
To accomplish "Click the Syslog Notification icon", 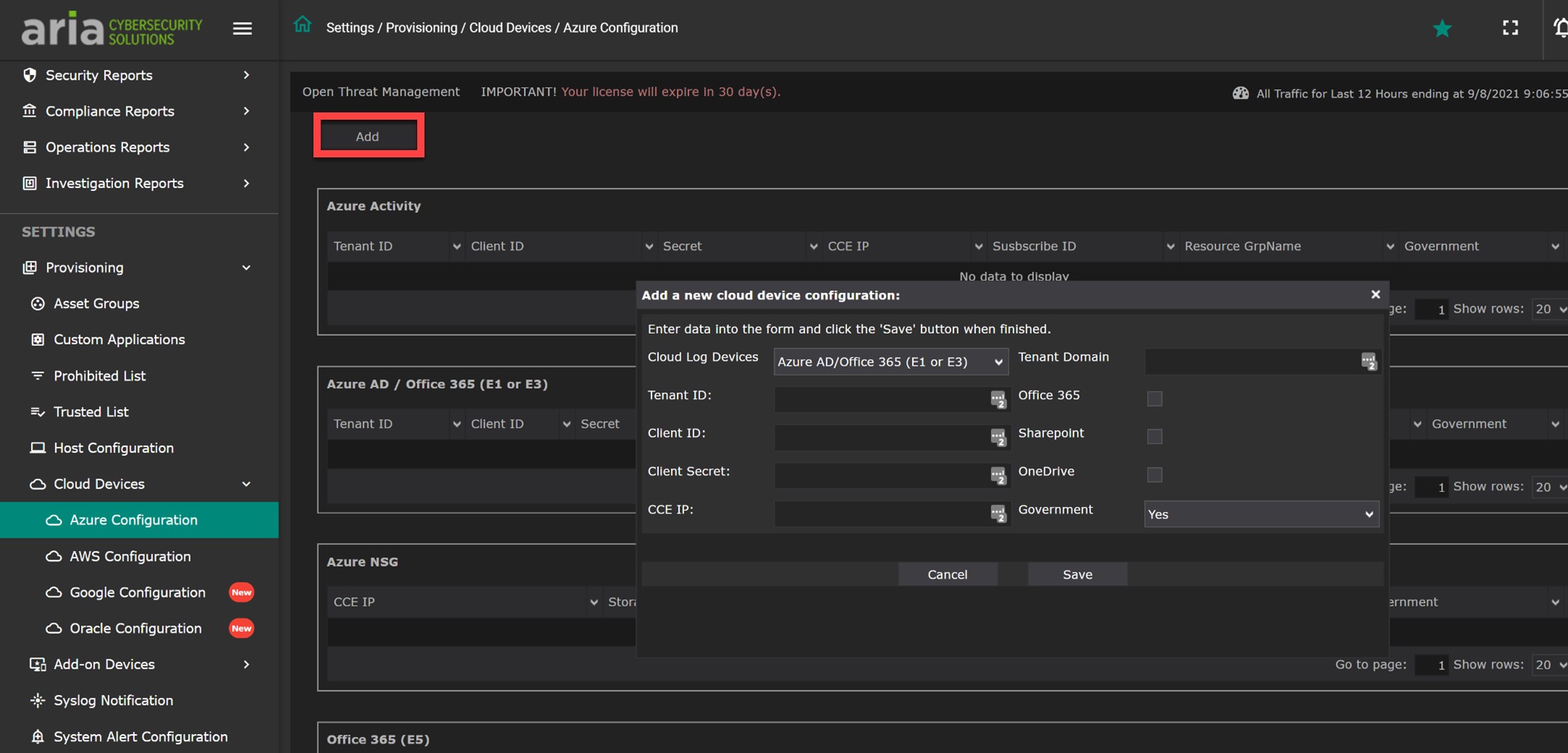I will click(38, 701).
